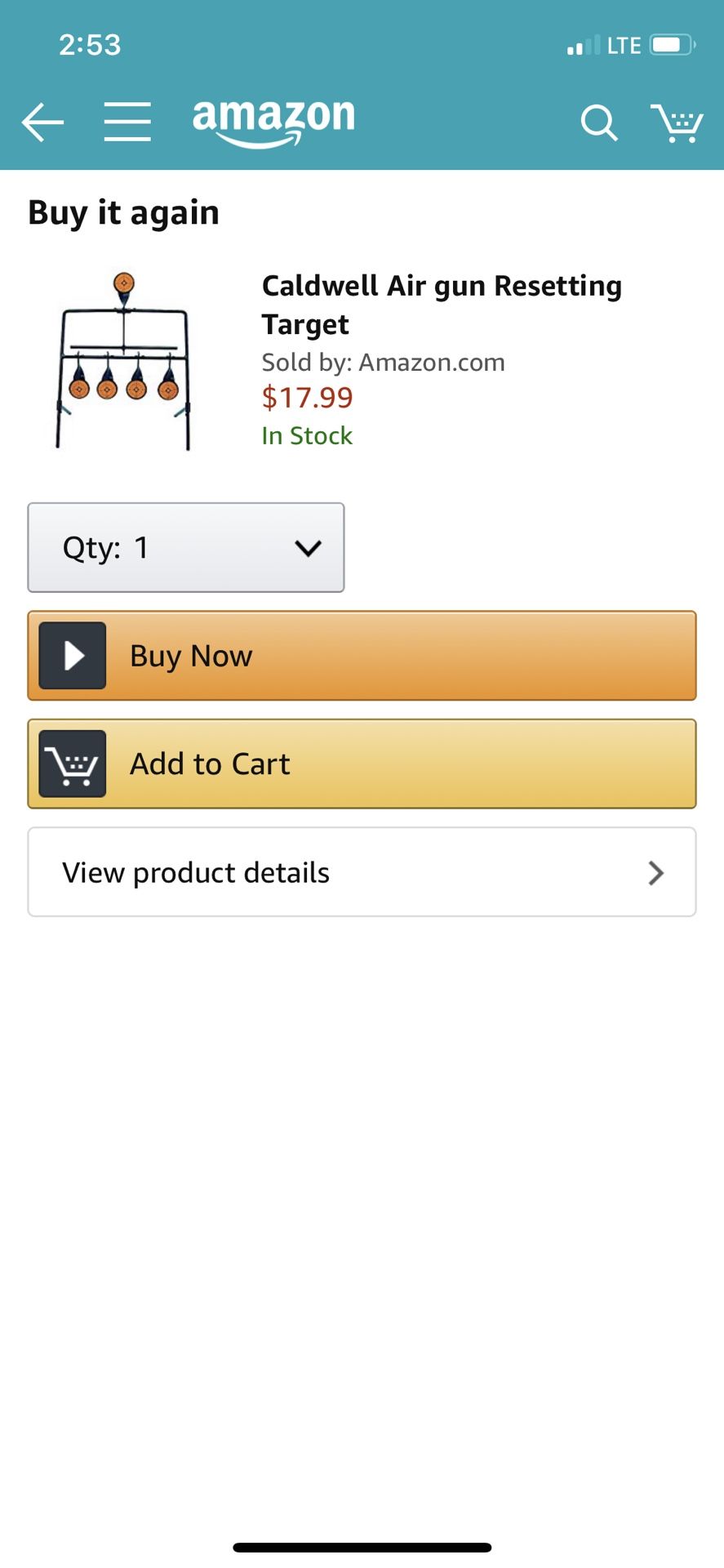Open Caldwell Air gun Resetting Target title
724x1568 pixels.
(442, 305)
